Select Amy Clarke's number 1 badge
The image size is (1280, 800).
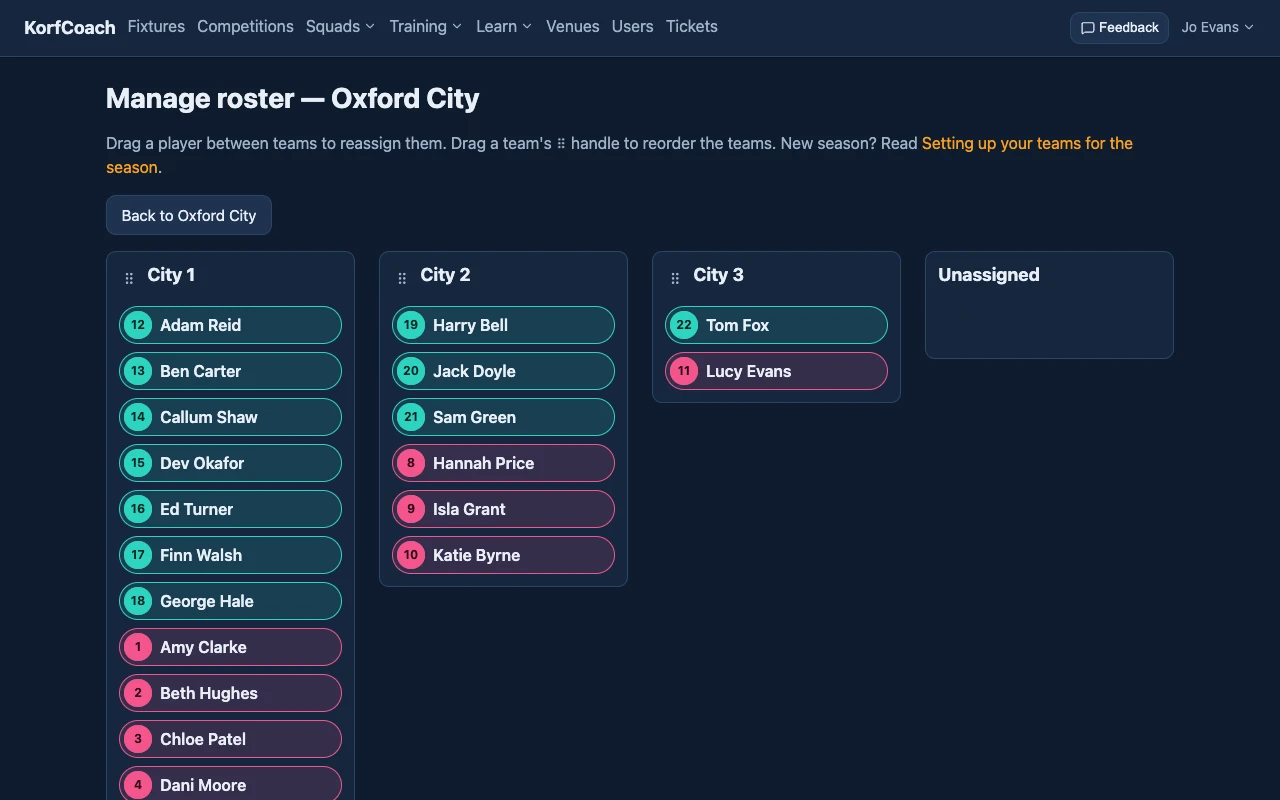click(x=138, y=647)
